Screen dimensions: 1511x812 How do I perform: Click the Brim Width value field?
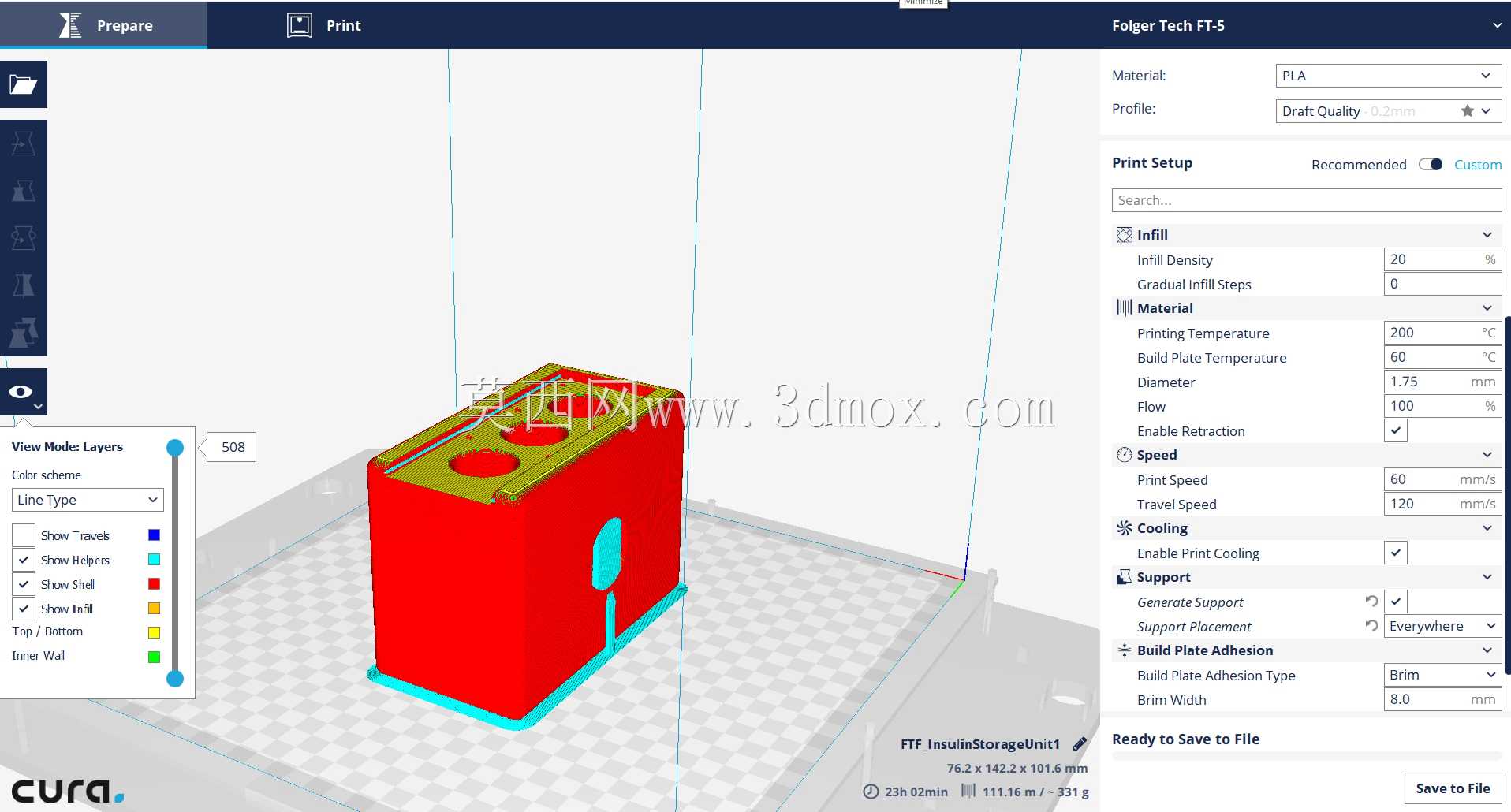1442,699
